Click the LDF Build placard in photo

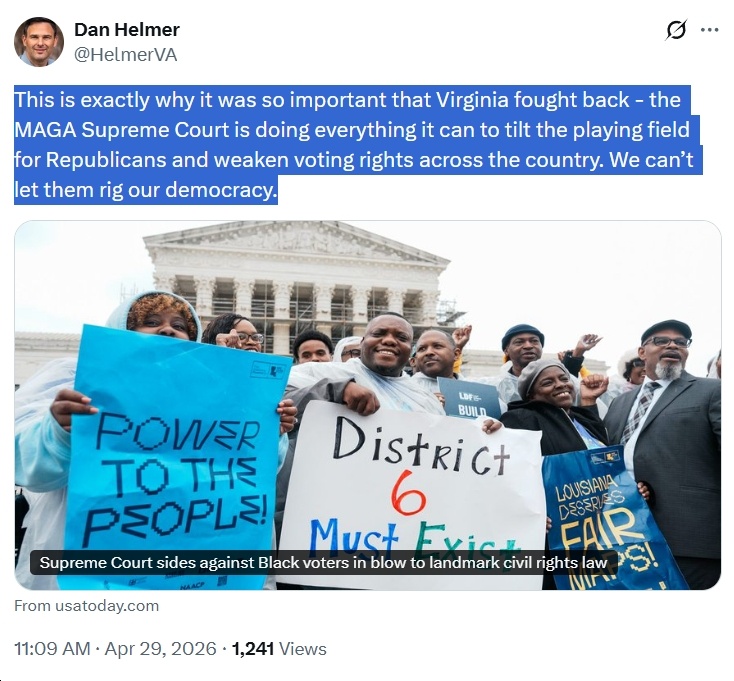470,397
